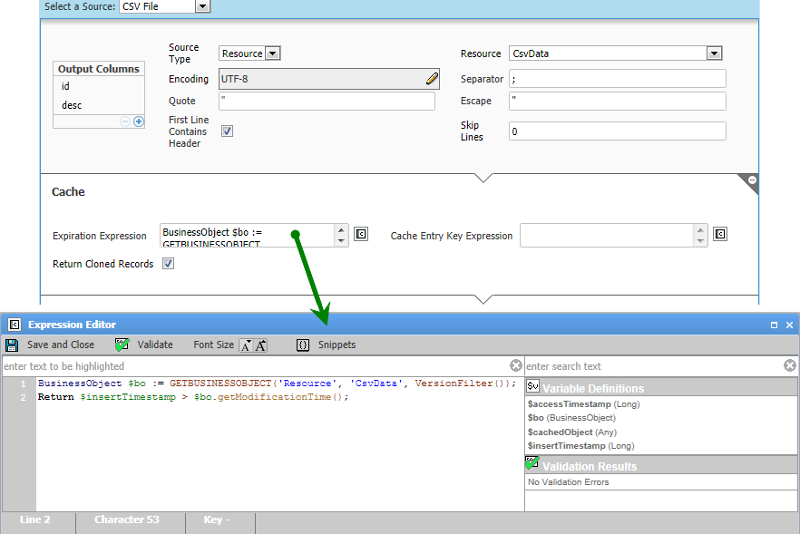This screenshot has width=800, height=534.
Task: Clear the highlight text field
Action: click(x=516, y=366)
